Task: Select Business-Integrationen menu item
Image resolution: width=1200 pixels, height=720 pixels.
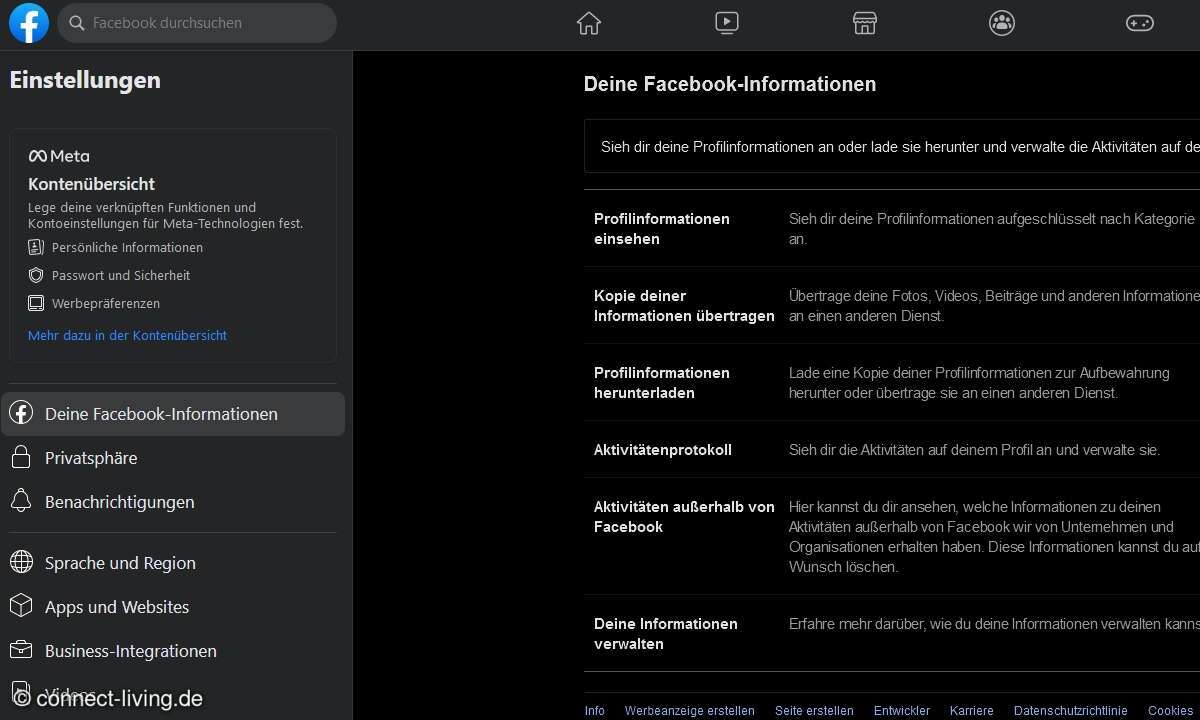Action: [173, 651]
